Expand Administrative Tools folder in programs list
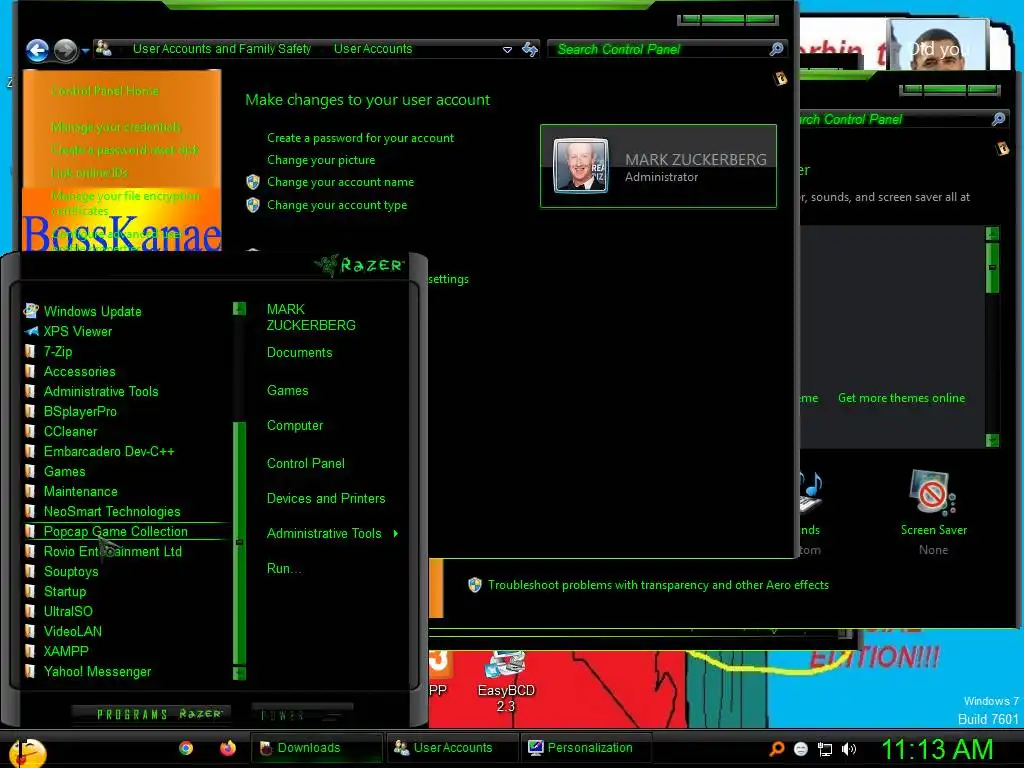 pyautogui.click(x=101, y=392)
